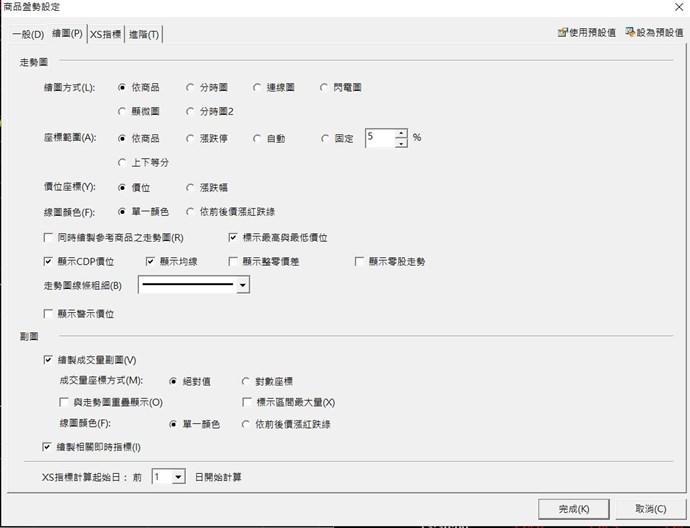This screenshot has width=690, height=528.
Task: Select 對數座標 volume axis option
Action: [247, 381]
